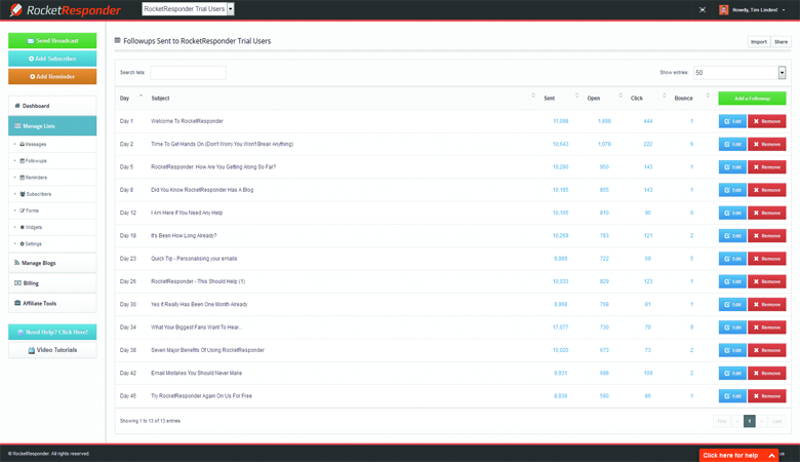Click the Send Broadcast green button
800x462 pixels.
(52, 41)
